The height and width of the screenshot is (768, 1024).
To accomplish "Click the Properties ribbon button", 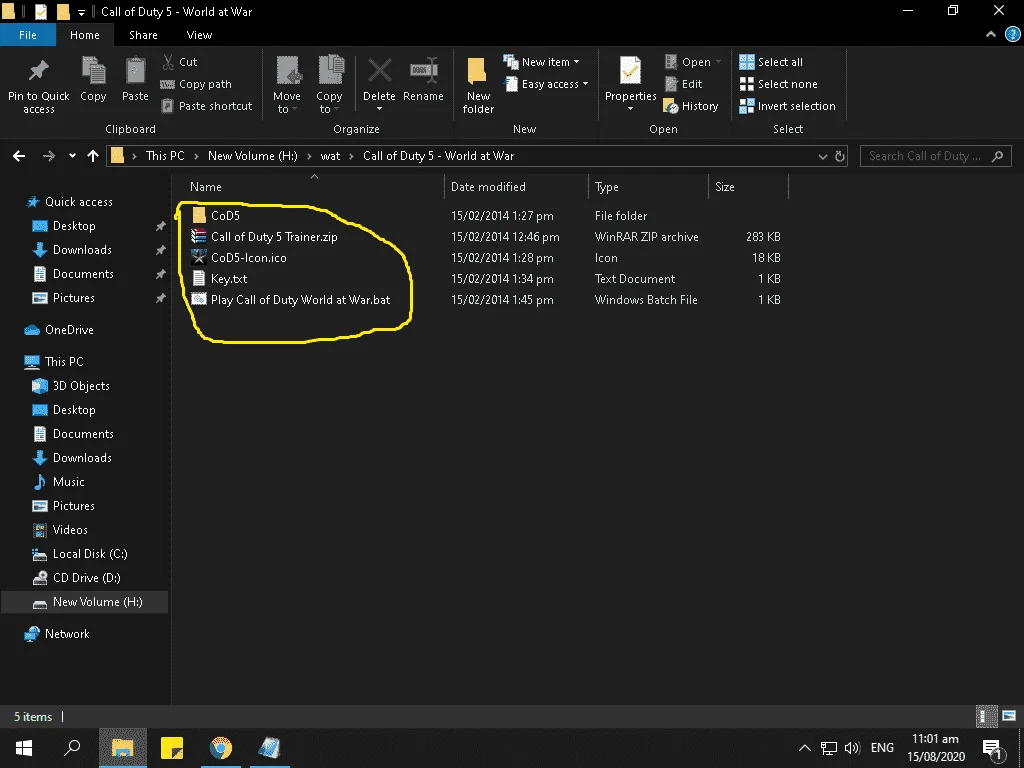I will (x=630, y=85).
